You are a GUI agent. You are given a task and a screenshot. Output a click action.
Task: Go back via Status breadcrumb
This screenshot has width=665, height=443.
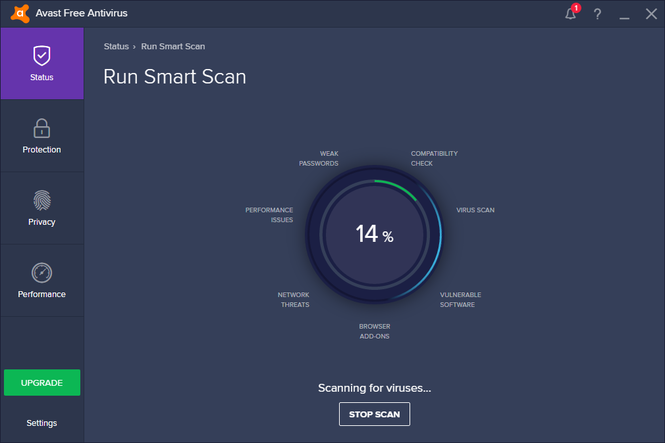pos(116,46)
